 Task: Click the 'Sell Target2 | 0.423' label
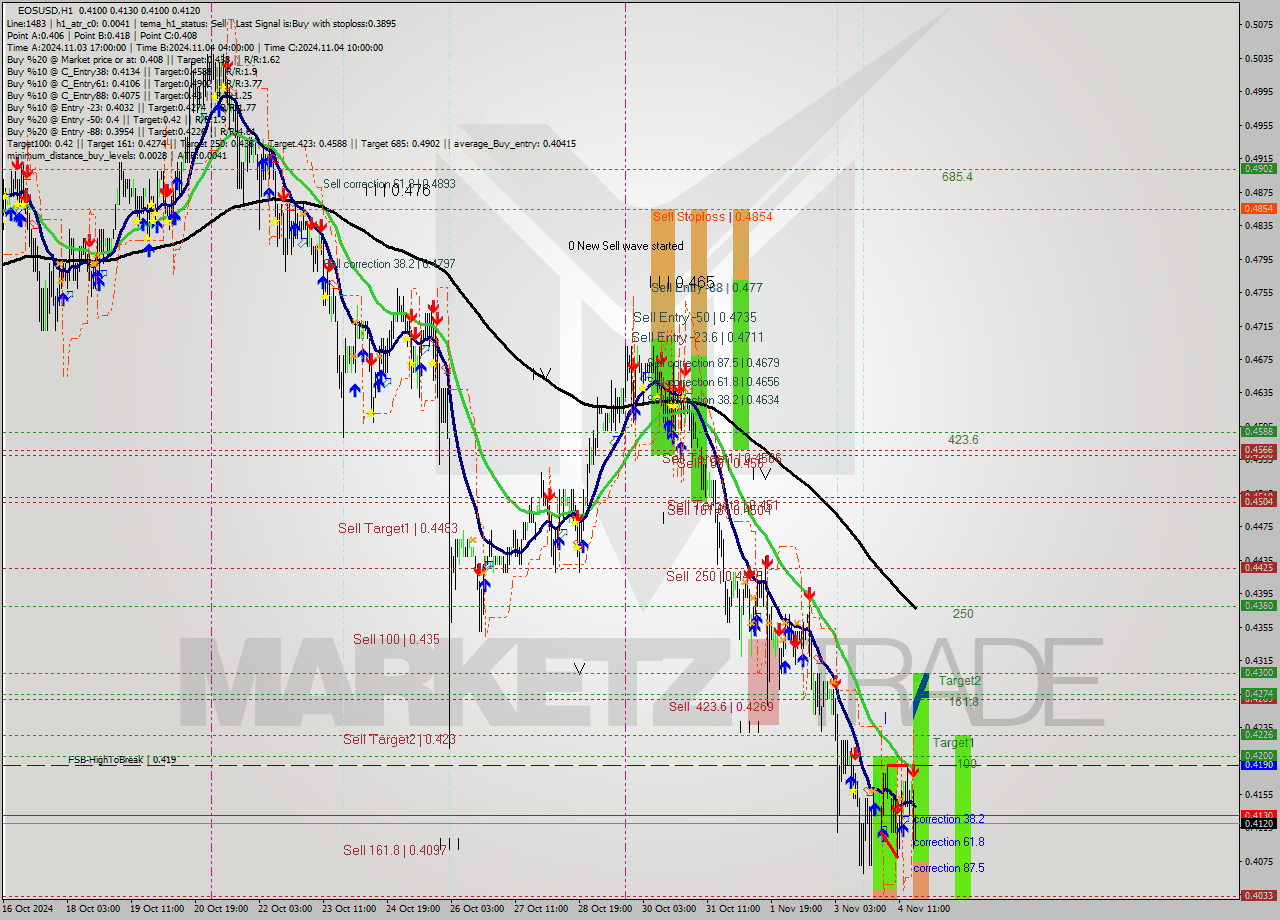[399, 739]
